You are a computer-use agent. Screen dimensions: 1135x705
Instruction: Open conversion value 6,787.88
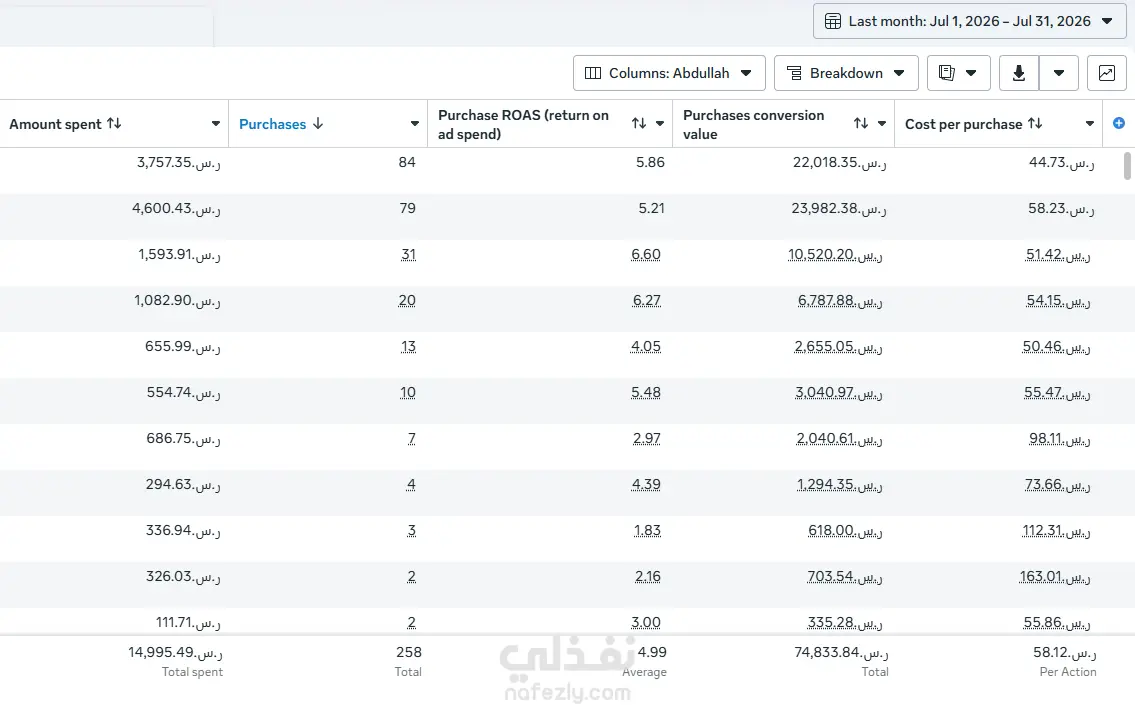click(840, 300)
